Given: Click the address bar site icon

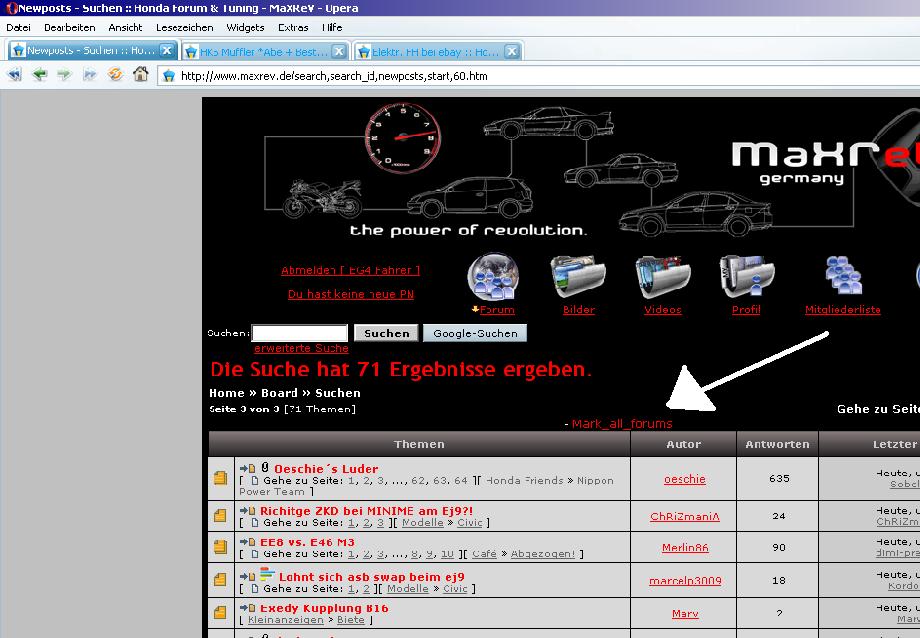Looking at the screenshot, I should (169, 76).
